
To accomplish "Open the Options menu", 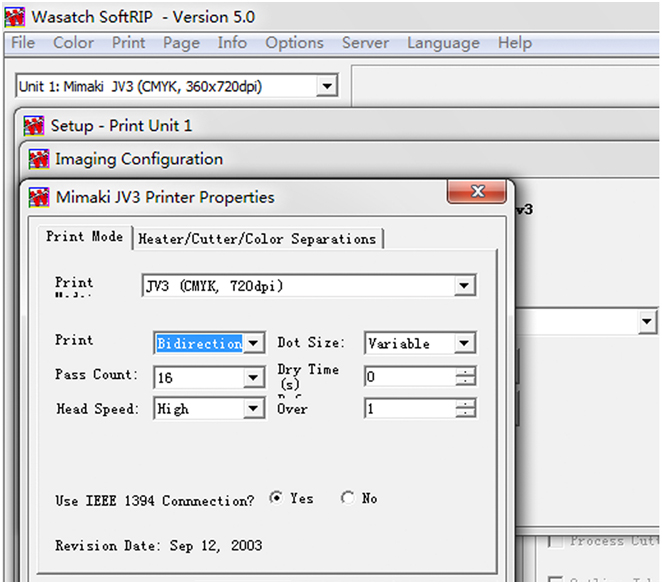I will click(294, 43).
